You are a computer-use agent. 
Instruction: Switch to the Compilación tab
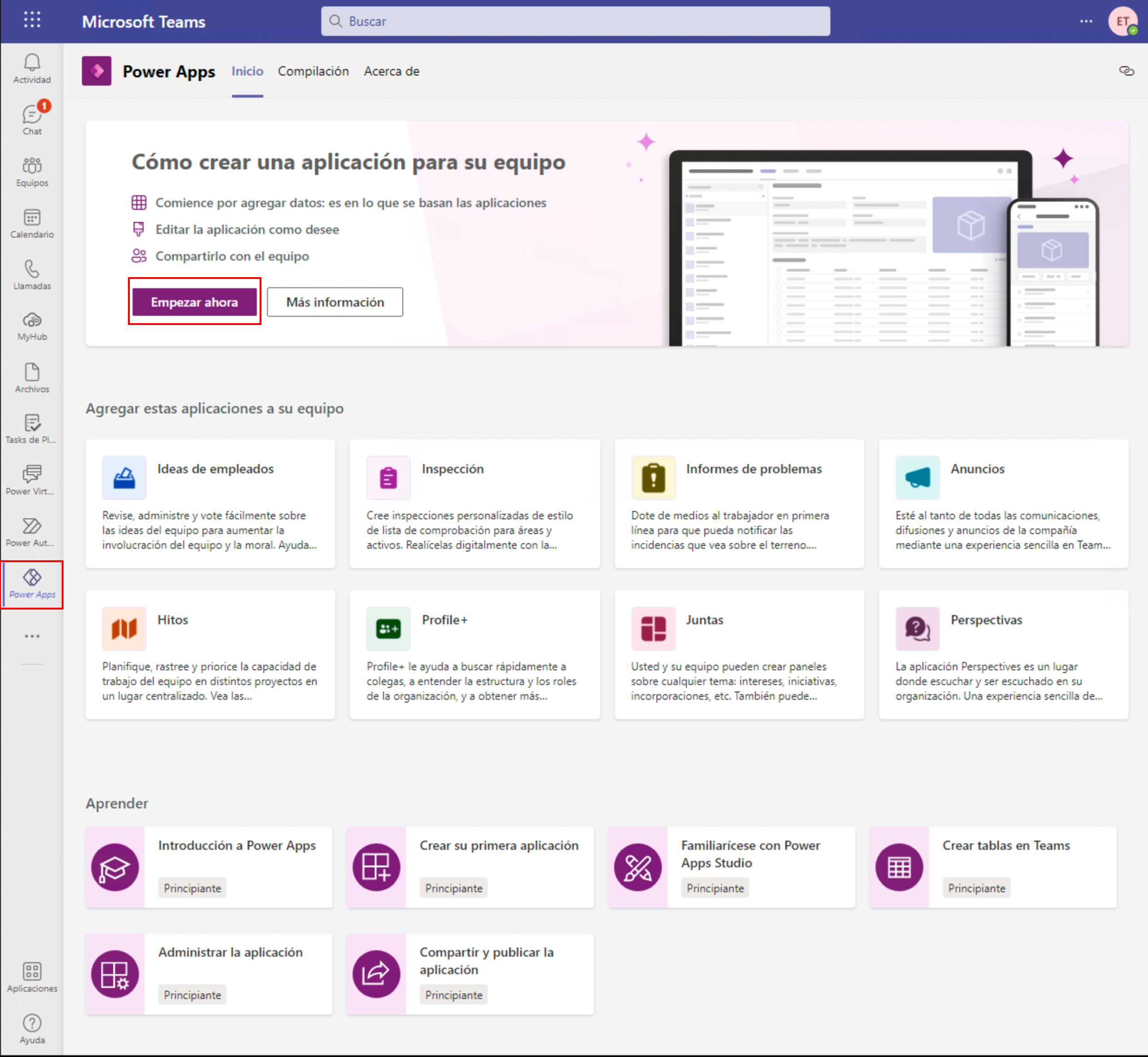[313, 71]
